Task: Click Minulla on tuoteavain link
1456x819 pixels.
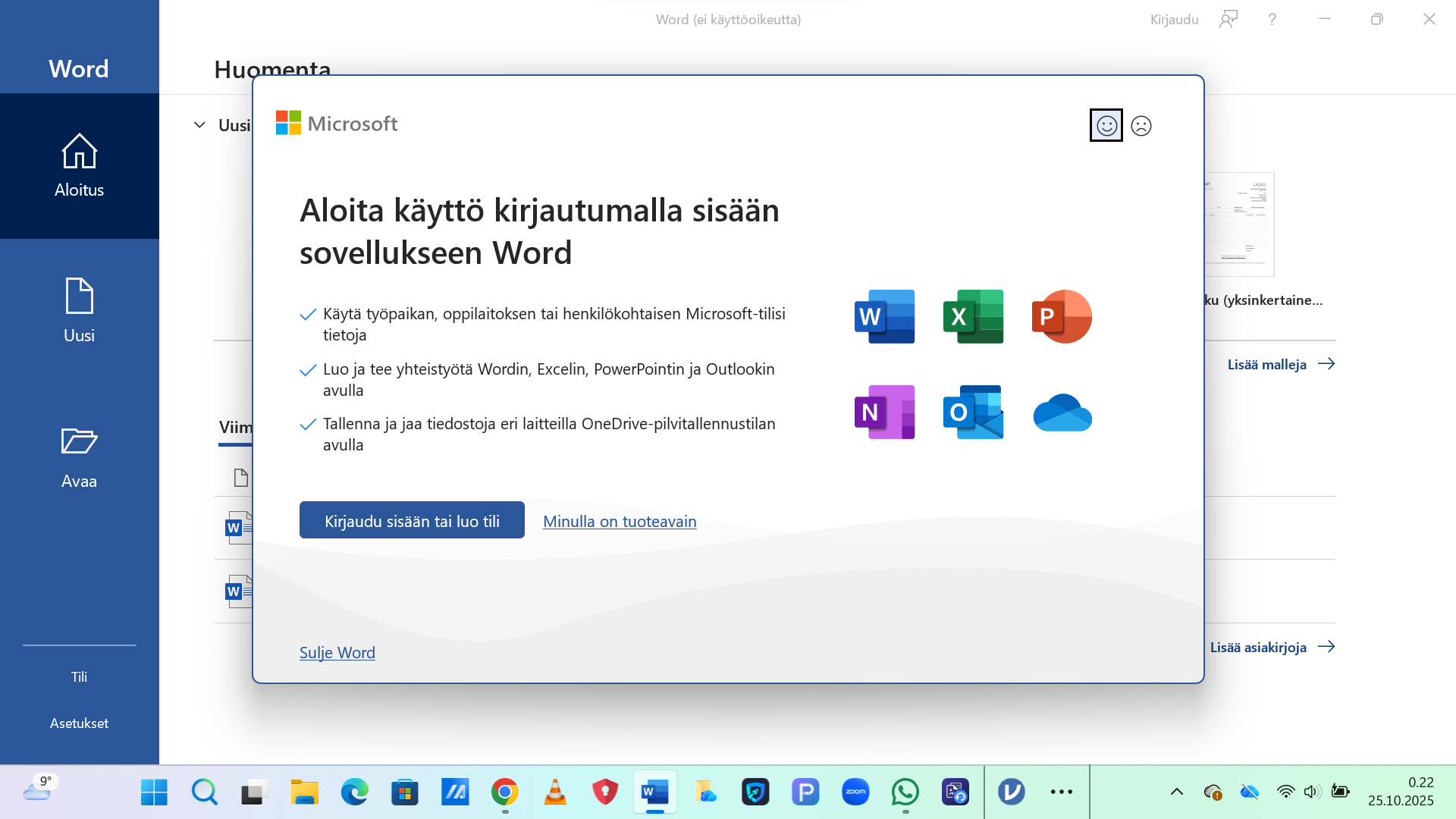Action: [x=620, y=521]
